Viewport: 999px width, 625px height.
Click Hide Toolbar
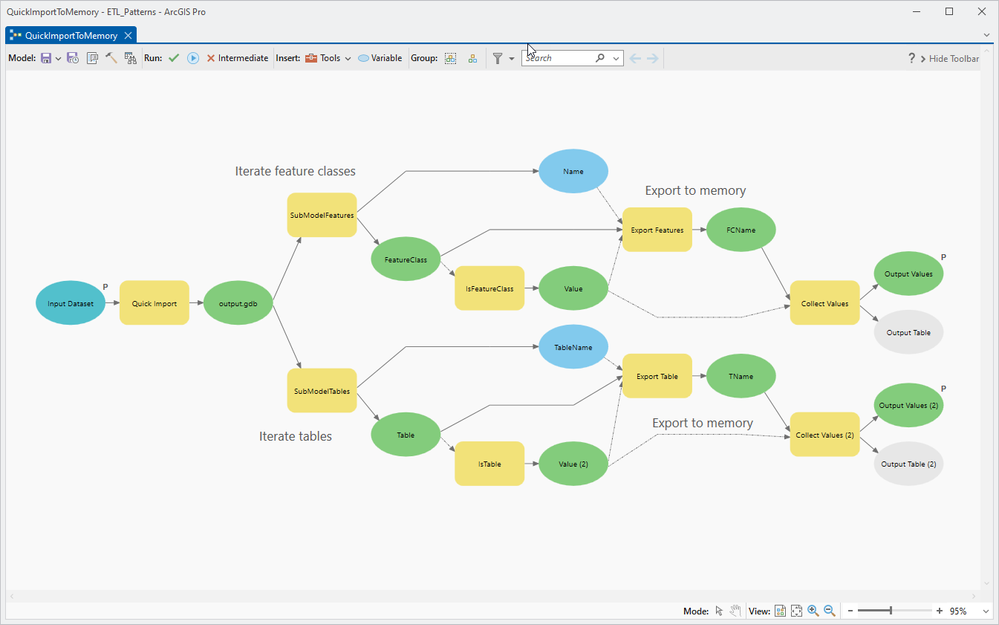point(949,59)
